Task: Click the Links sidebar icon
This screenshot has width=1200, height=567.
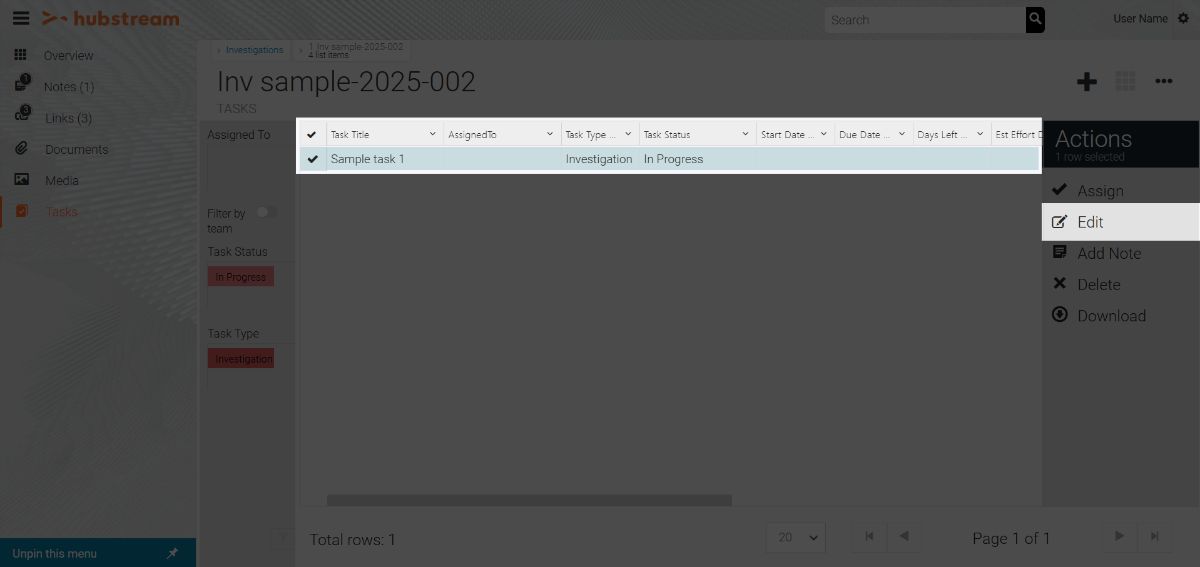Action: pos(22,116)
